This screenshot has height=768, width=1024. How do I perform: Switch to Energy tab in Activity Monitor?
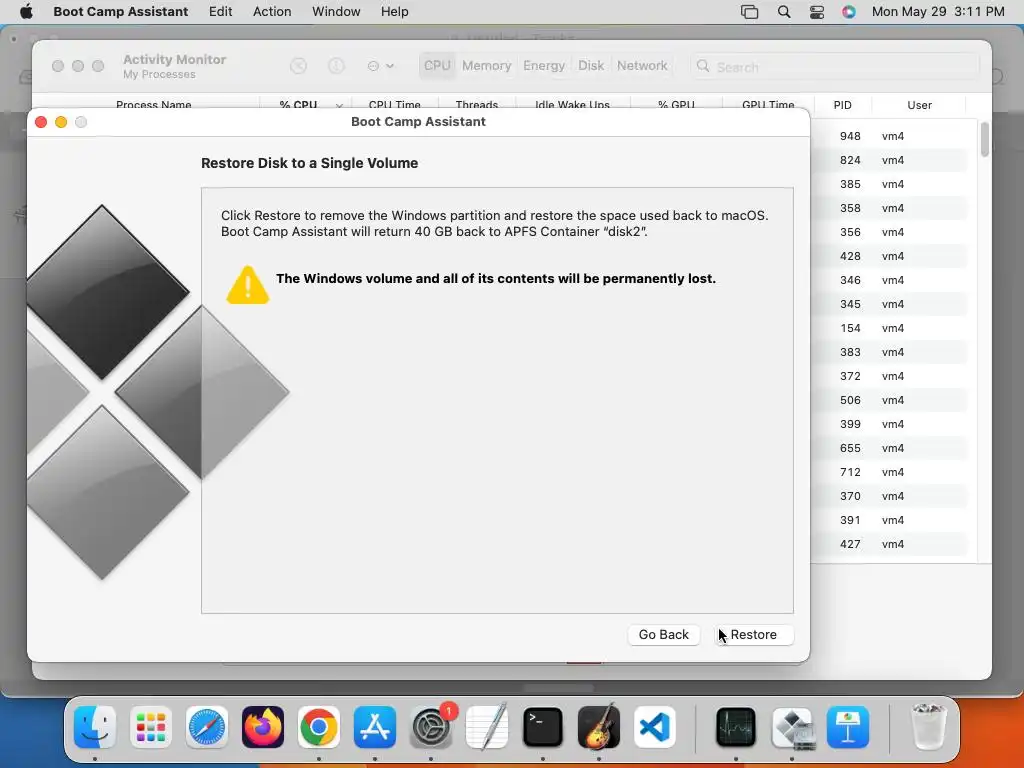tap(544, 65)
